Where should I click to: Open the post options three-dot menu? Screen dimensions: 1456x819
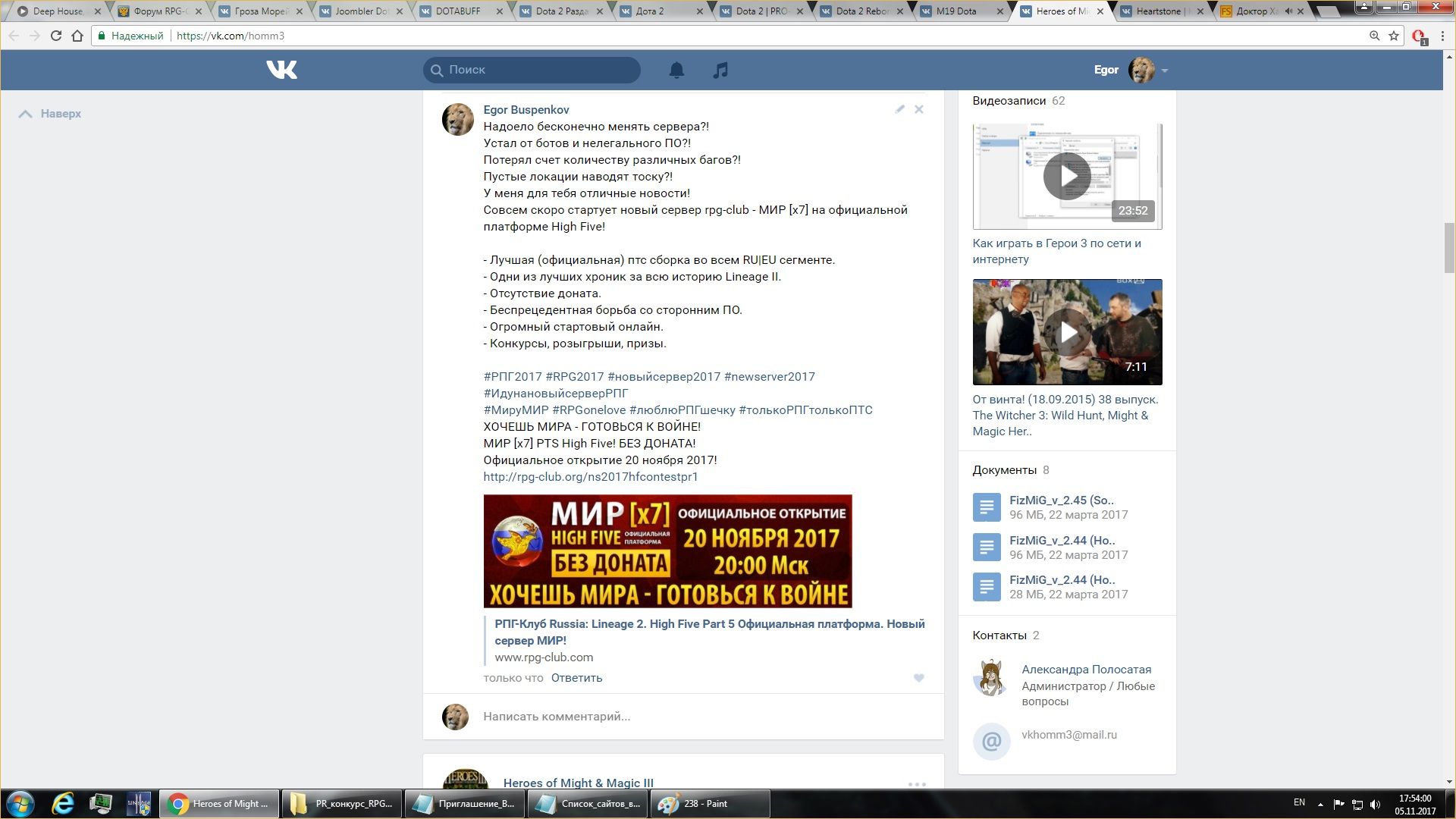coord(917,784)
